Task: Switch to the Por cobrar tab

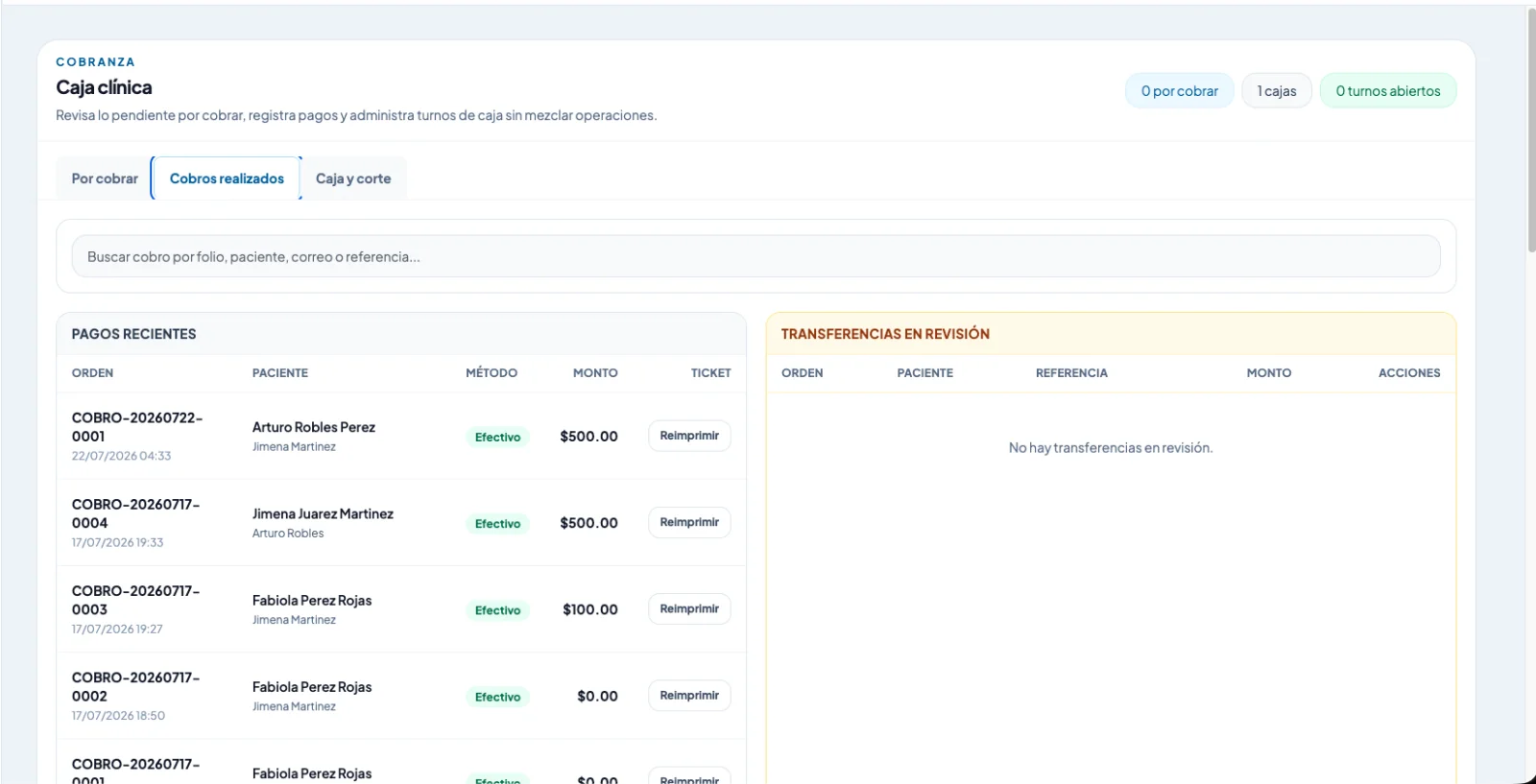Action: pyautogui.click(x=105, y=178)
